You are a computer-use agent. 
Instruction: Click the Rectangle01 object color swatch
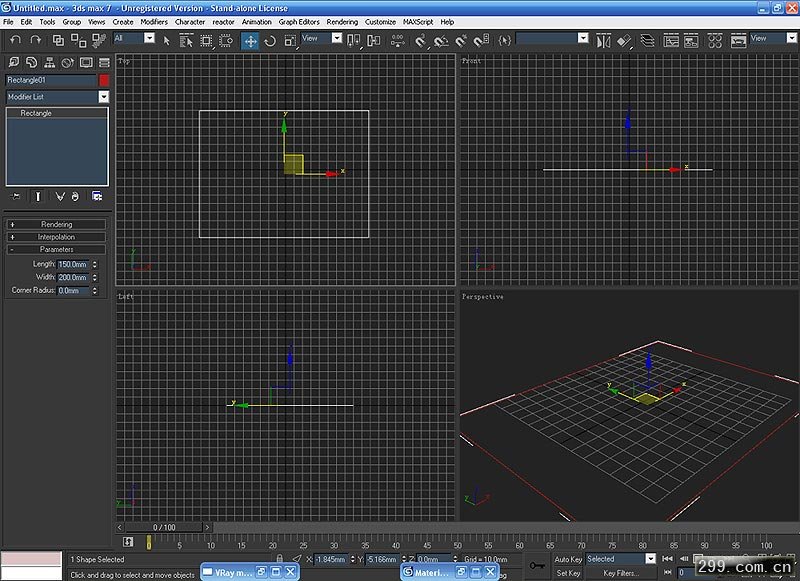click(x=104, y=80)
